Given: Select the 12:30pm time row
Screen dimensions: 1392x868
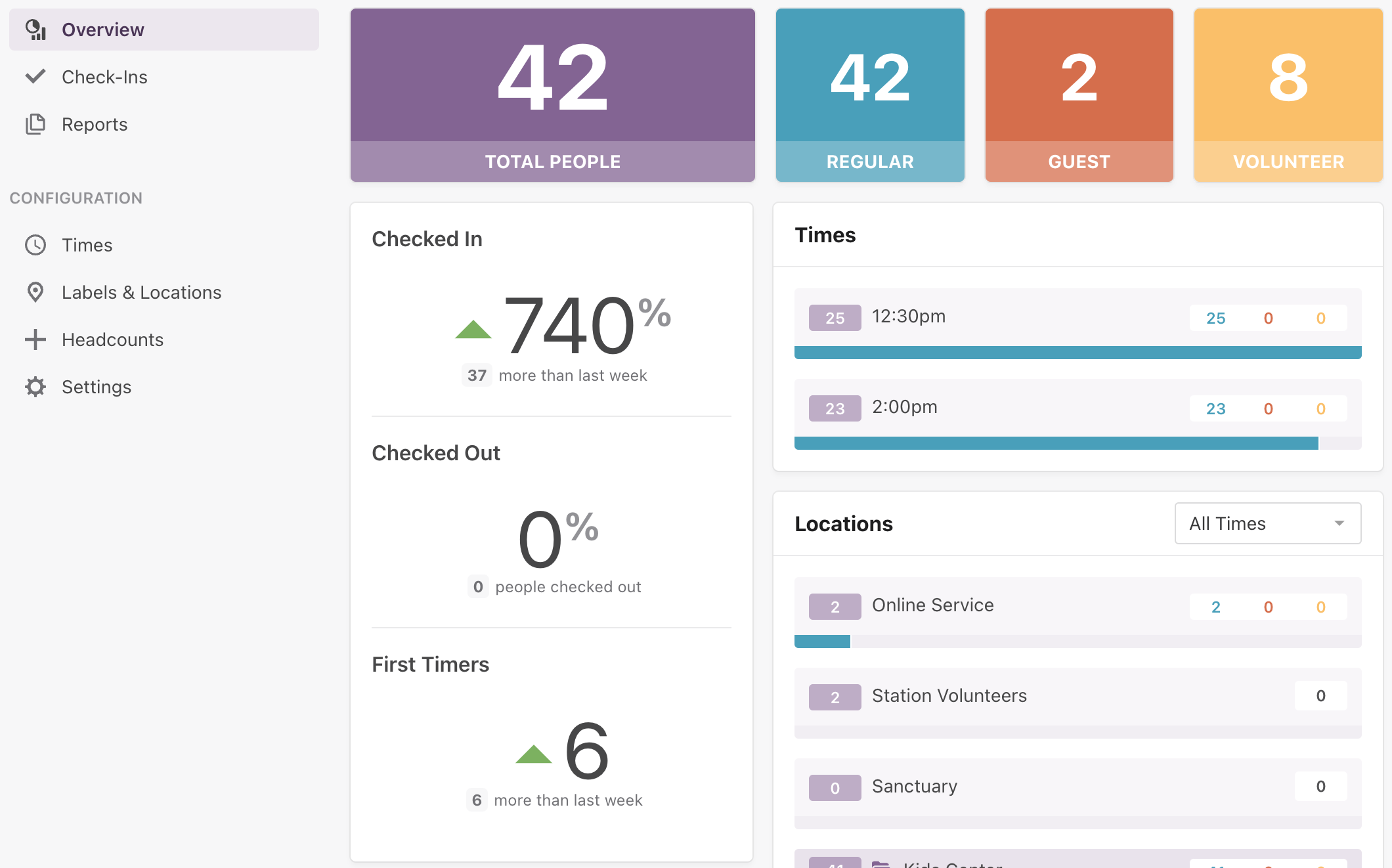Looking at the screenshot, I should coord(1078,324).
